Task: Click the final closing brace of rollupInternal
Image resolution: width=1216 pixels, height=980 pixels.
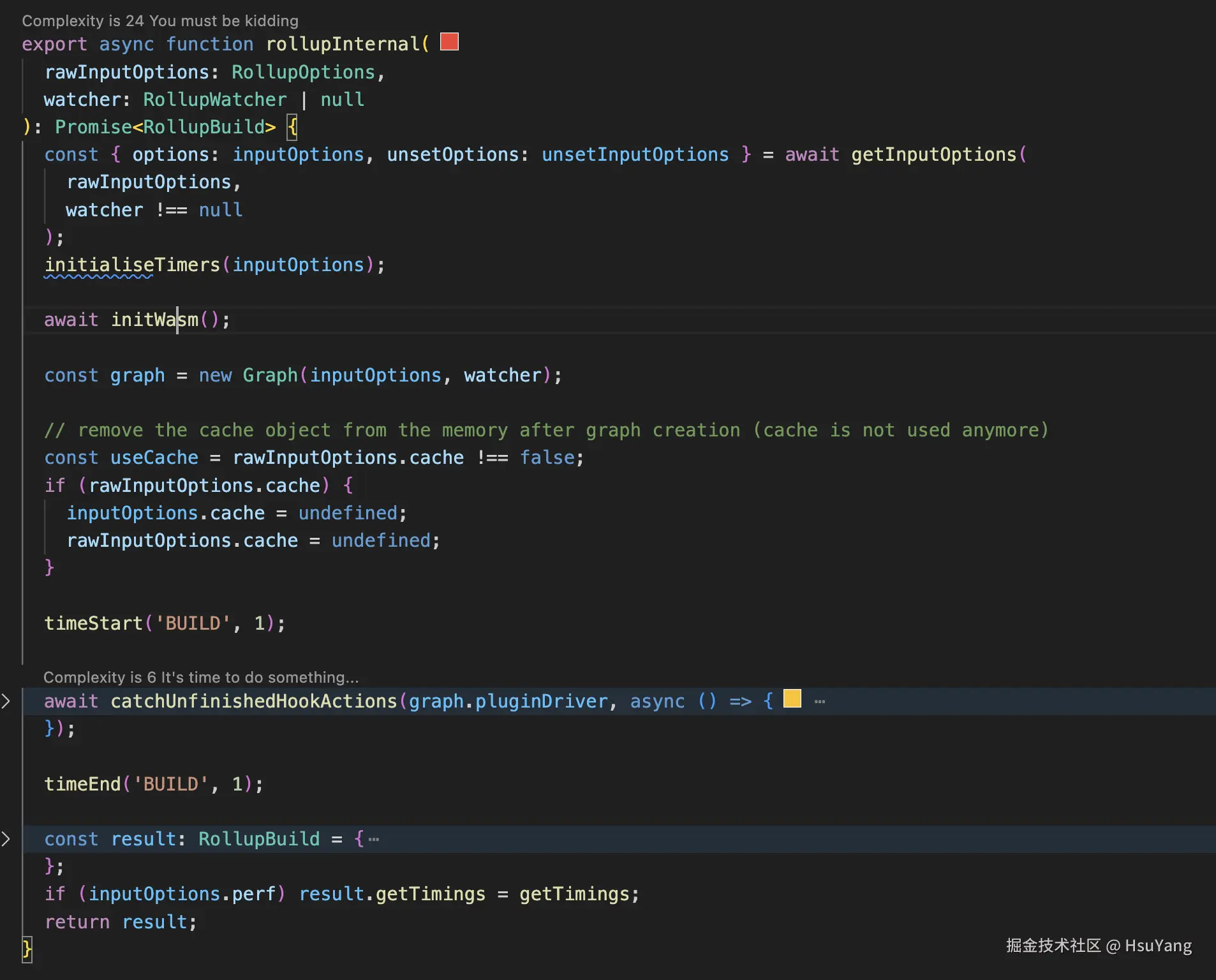Action: coord(27,949)
